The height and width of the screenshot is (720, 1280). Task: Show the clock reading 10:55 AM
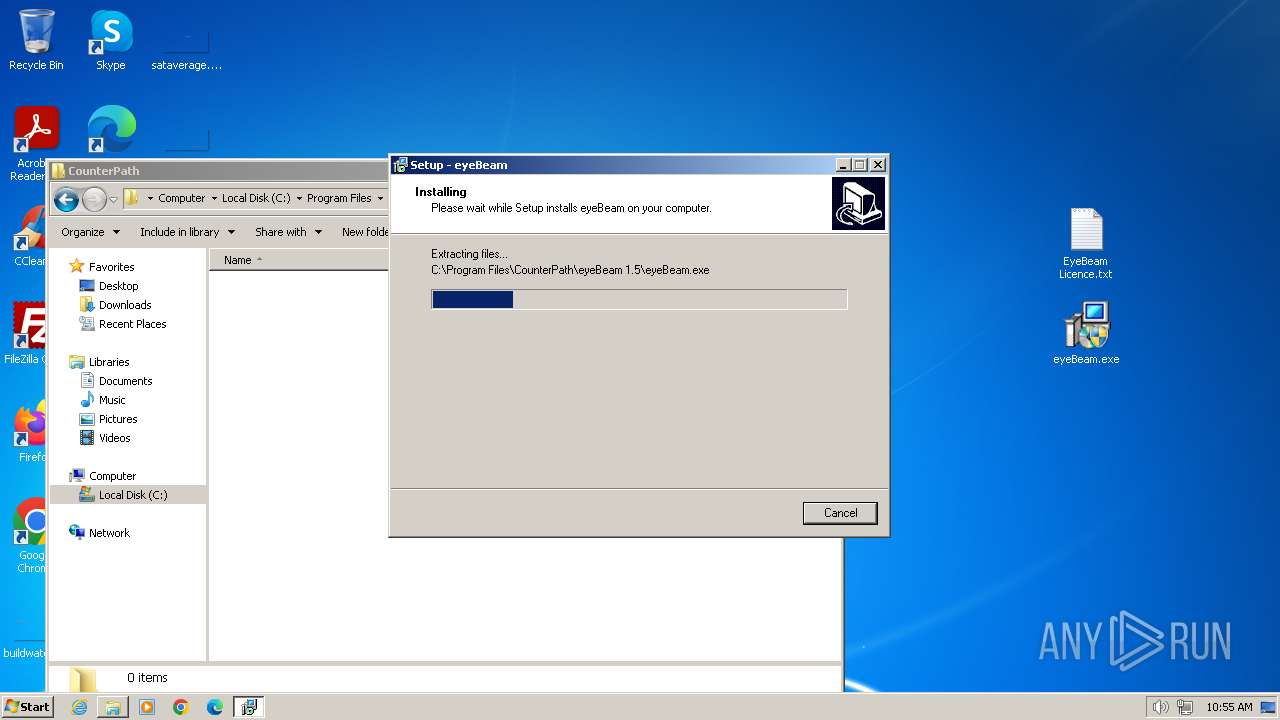(1229, 707)
